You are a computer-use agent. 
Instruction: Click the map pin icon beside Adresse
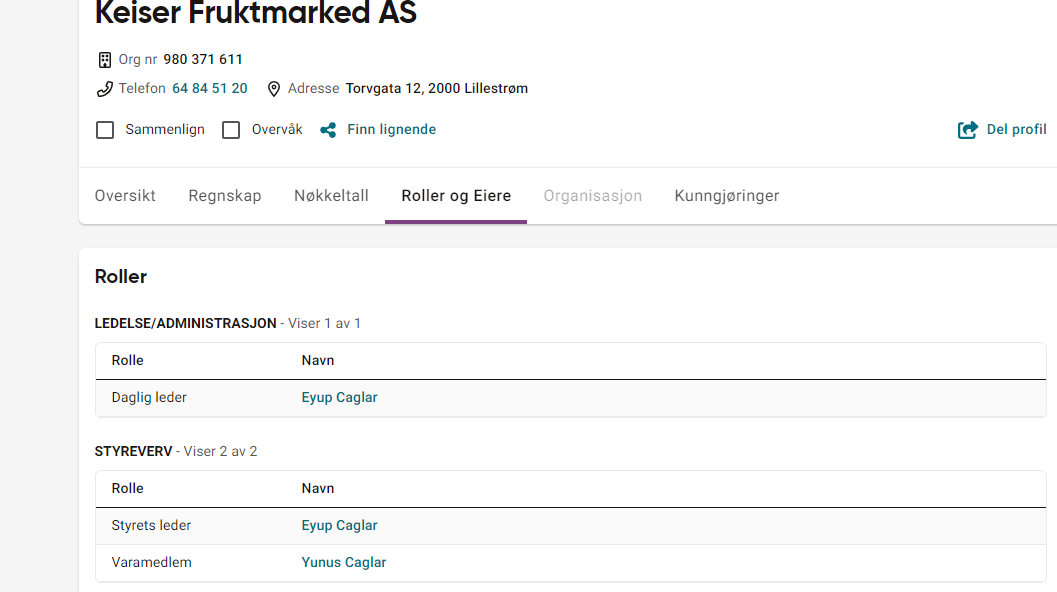tap(274, 89)
